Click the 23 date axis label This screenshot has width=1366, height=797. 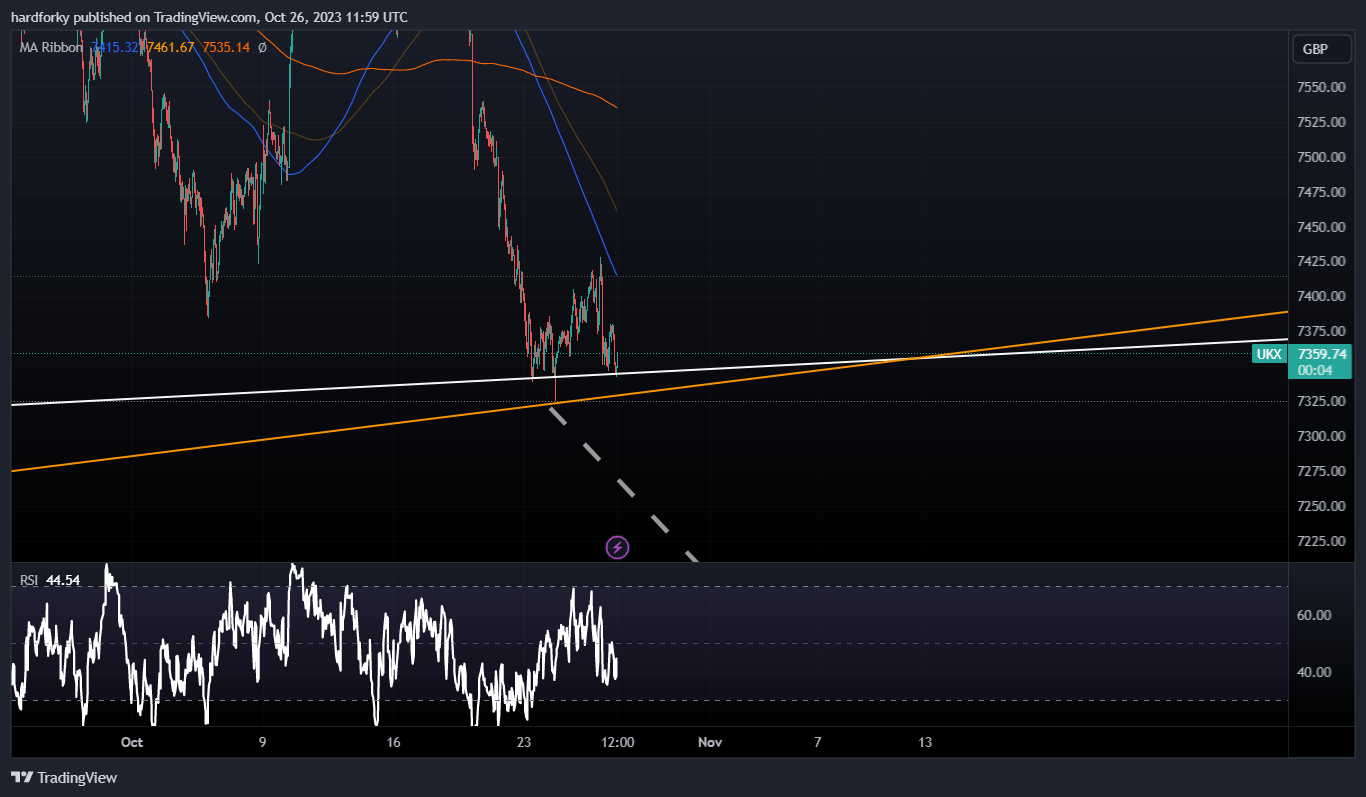524,742
